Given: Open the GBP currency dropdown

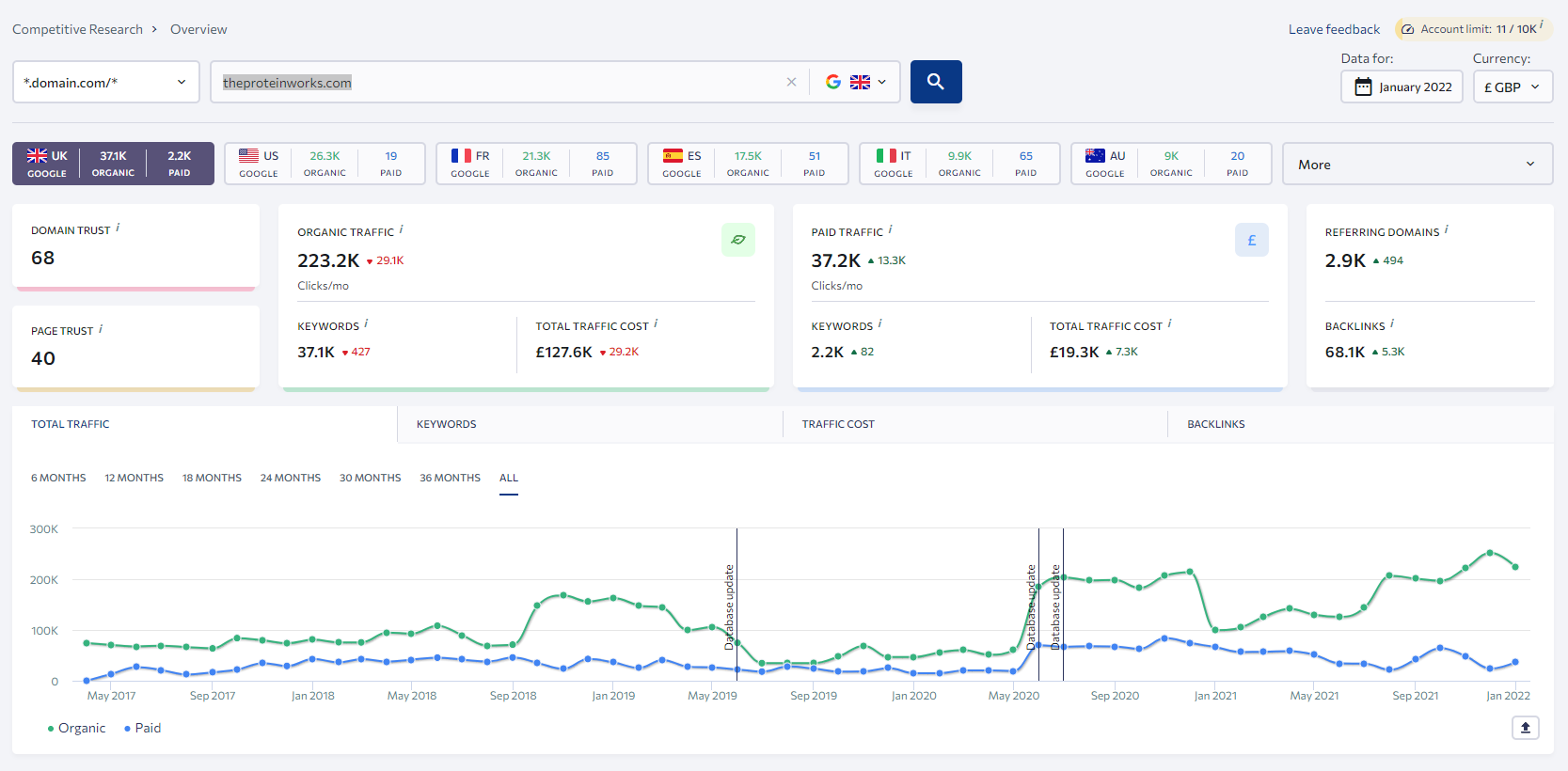Looking at the screenshot, I should point(1512,87).
